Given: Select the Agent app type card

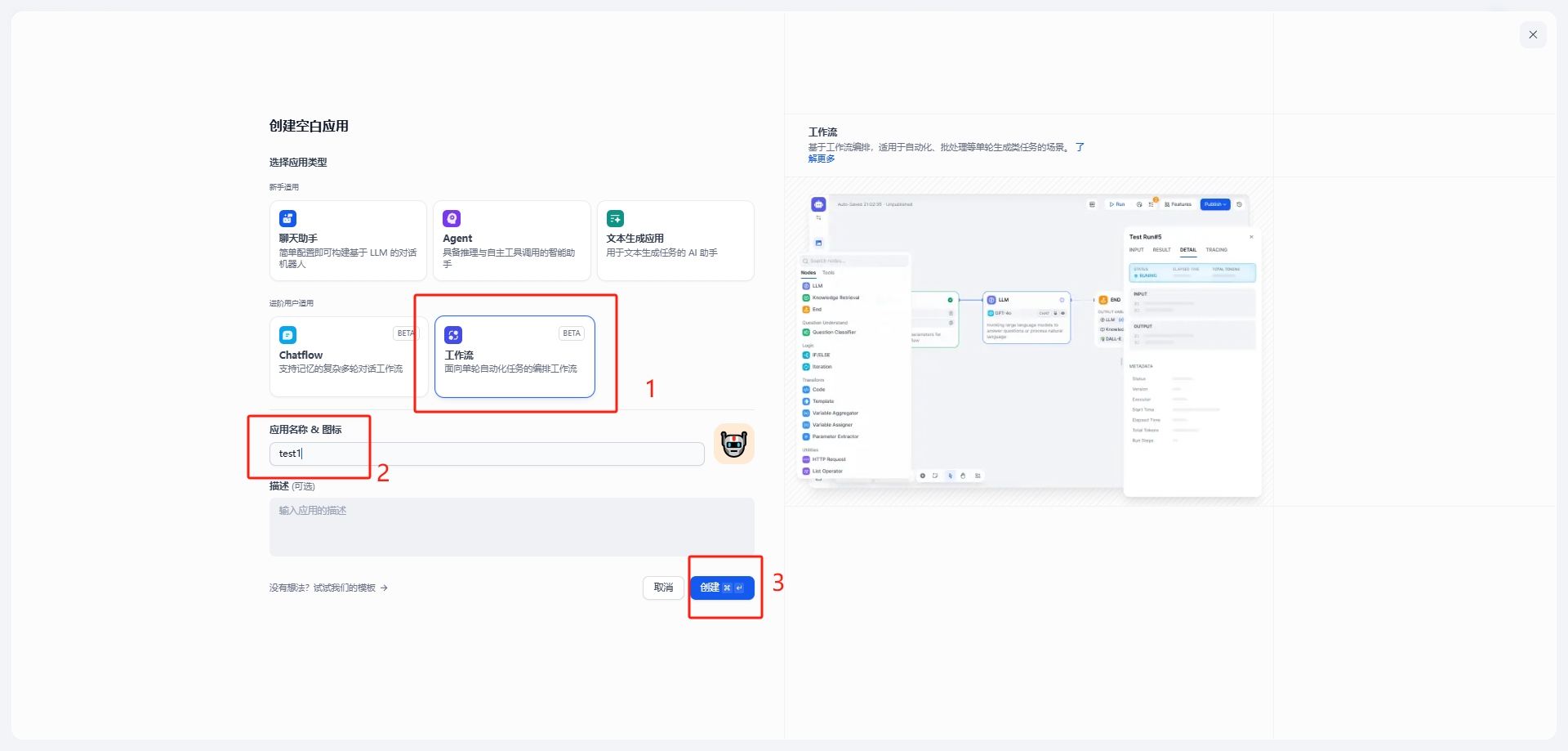Looking at the screenshot, I should coord(511,241).
